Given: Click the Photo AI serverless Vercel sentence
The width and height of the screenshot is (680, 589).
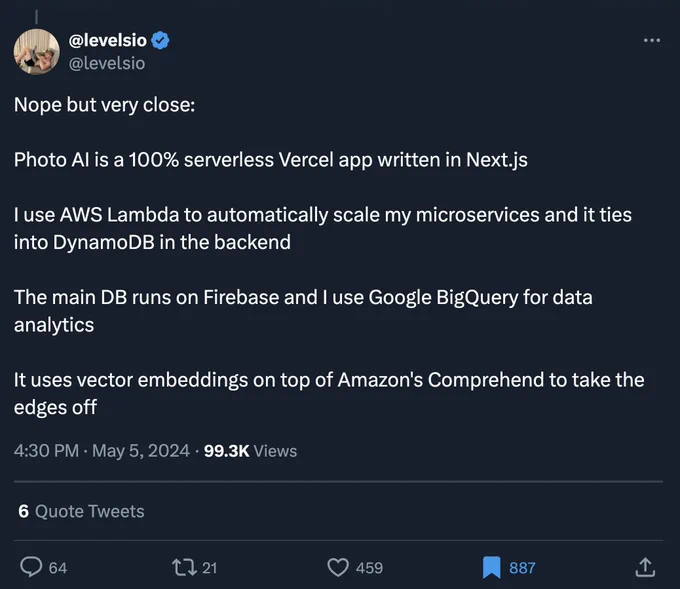Looking at the screenshot, I should pos(271,160).
